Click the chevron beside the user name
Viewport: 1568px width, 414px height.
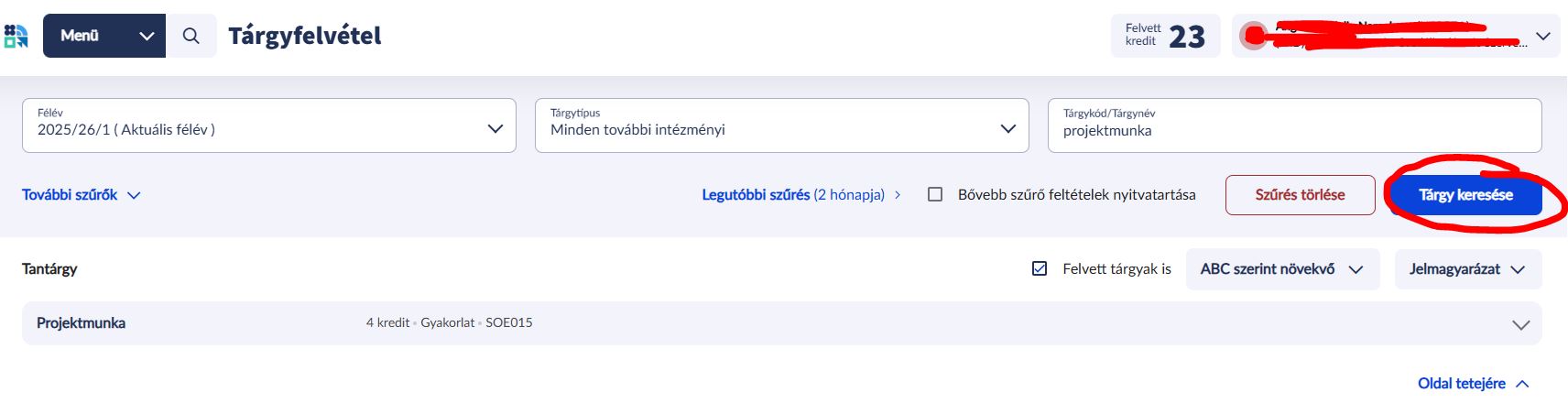coord(1543,37)
